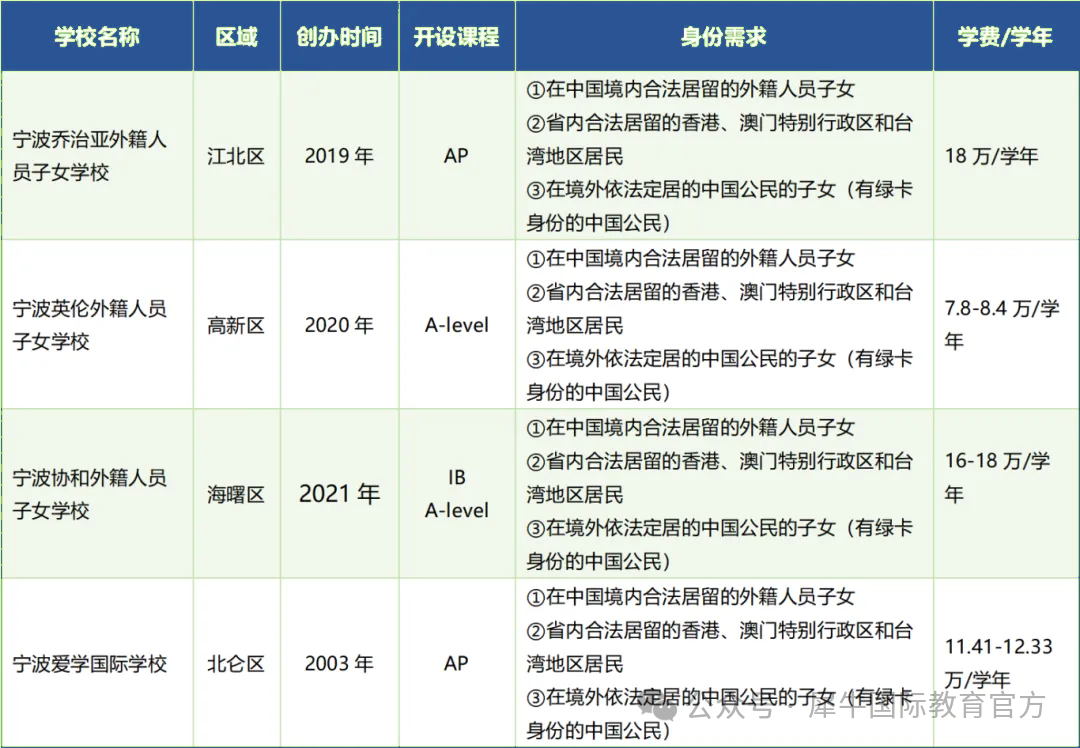
Task: Select 宁波英伦外籍人员子女学校 school name cell
Action: coord(97,325)
